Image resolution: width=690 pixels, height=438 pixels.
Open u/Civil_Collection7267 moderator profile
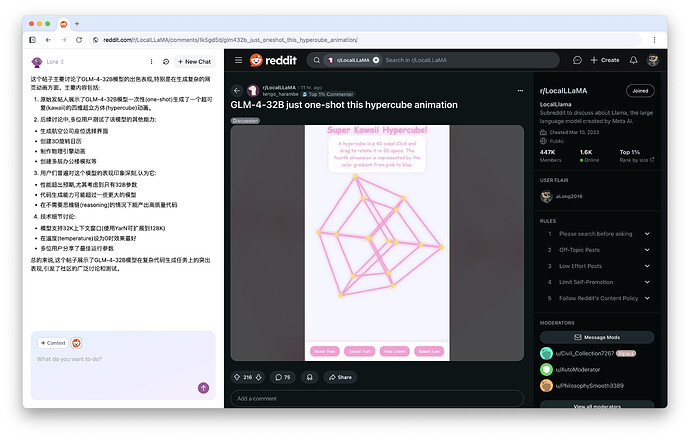click(584, 353)
